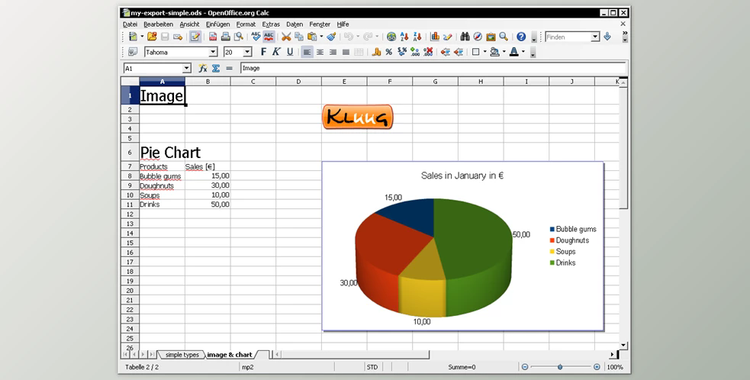750x380 pixels.
Task: Click the Print icon
Action: click(225, 36)
